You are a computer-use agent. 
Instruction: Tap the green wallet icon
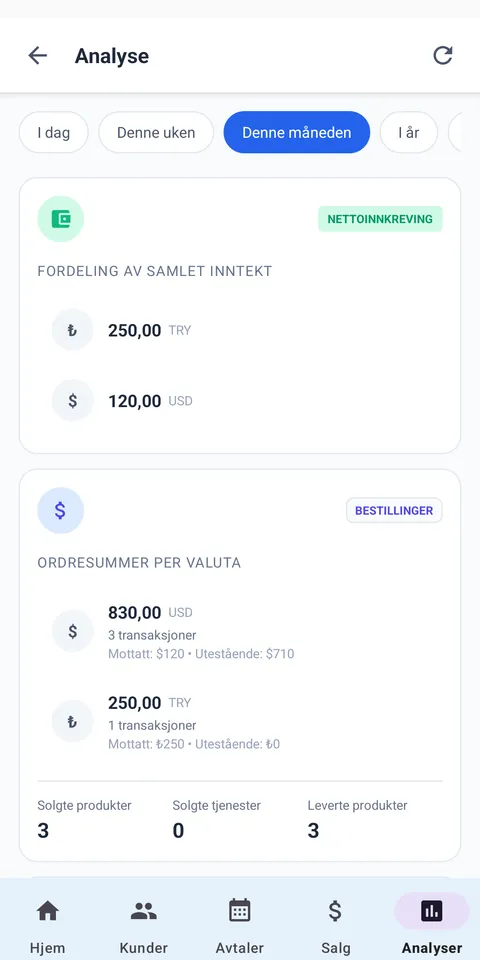61,219
